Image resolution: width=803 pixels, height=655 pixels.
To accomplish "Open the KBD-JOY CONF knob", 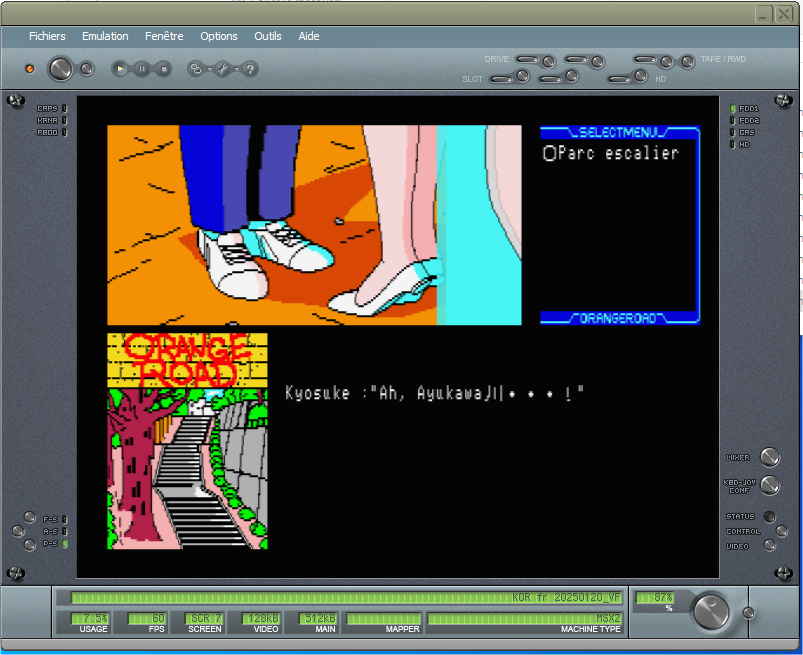I will pyautogui.click(x=769, y=484).
